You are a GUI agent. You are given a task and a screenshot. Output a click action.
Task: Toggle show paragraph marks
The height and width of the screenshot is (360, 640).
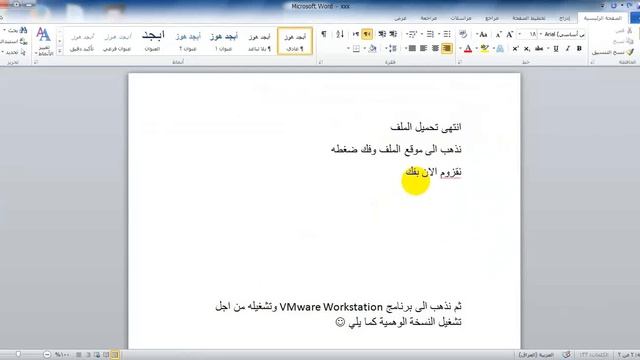pos(324,34)
